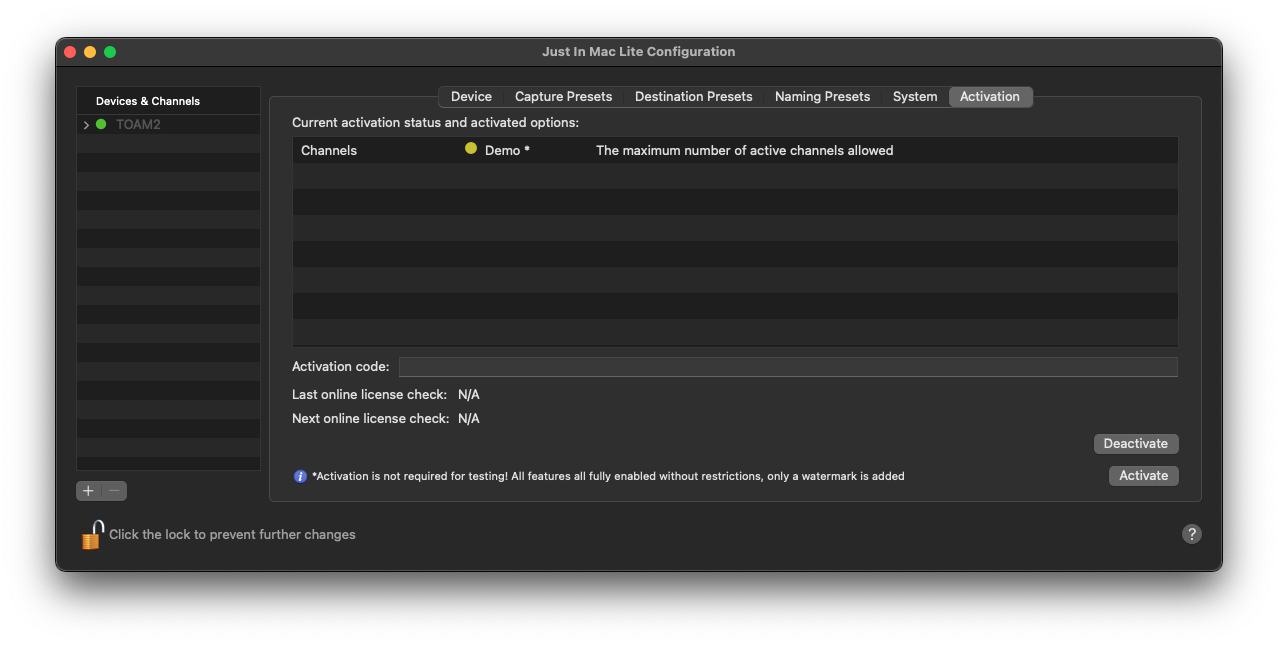
Task: Click the minus icon to remove device
Action: pyautogui.click(x=115, y=491)
